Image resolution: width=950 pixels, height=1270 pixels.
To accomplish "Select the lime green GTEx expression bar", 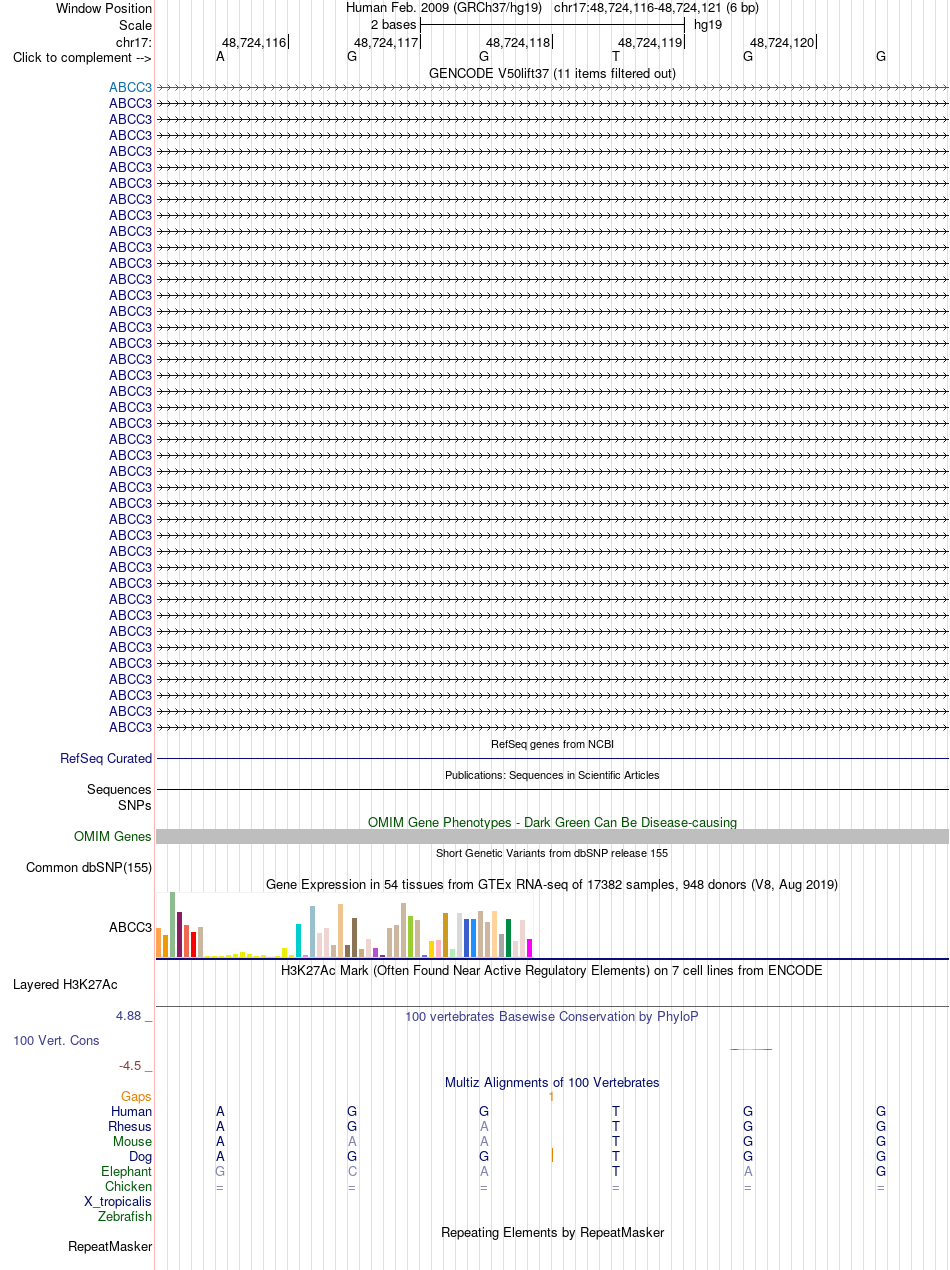I will (x=410, y=937).
